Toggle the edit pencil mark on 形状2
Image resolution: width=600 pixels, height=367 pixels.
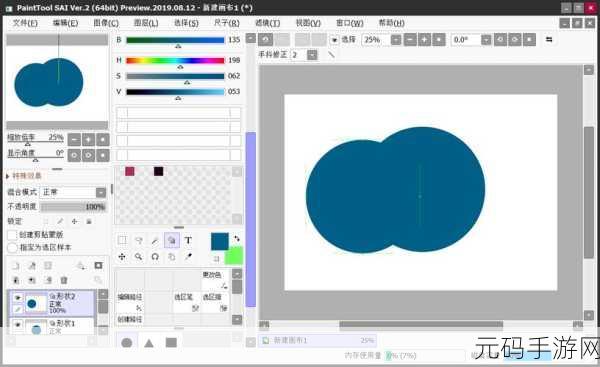(18, 309)
